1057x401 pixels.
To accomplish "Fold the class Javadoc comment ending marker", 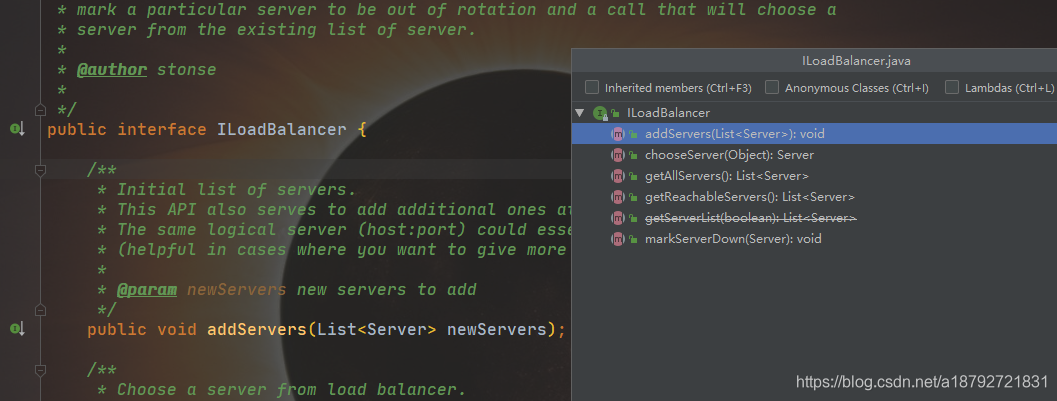I will tap(40, 109).
